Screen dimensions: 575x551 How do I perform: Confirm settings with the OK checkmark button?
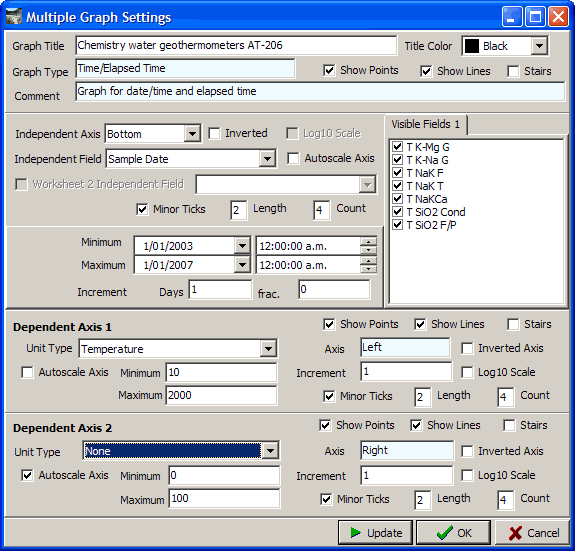(x=453, y=532)
